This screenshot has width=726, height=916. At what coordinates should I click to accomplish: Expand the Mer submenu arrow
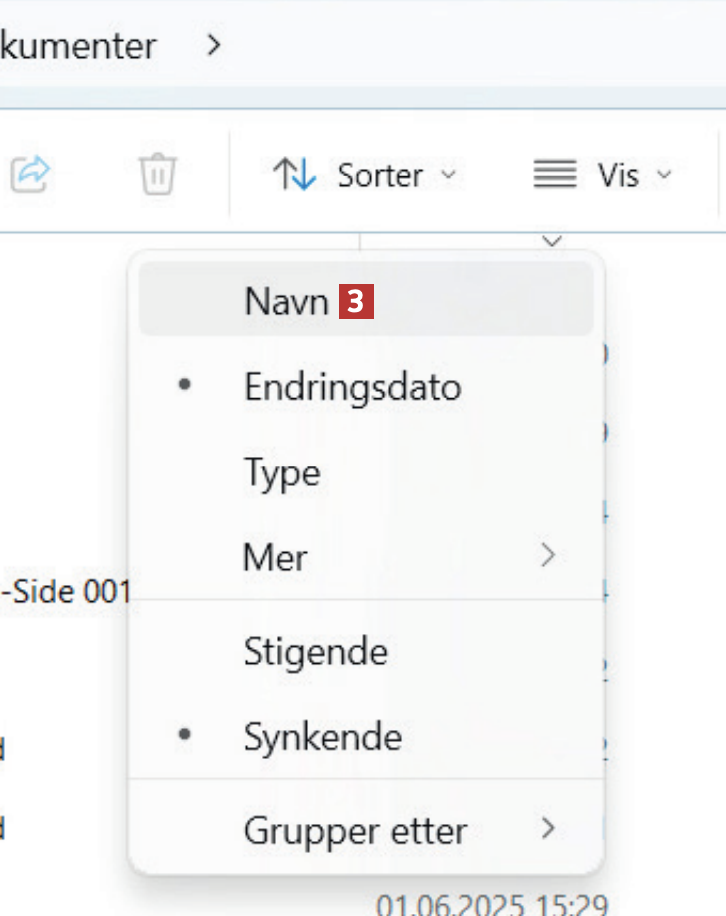[x=547, y=556]
